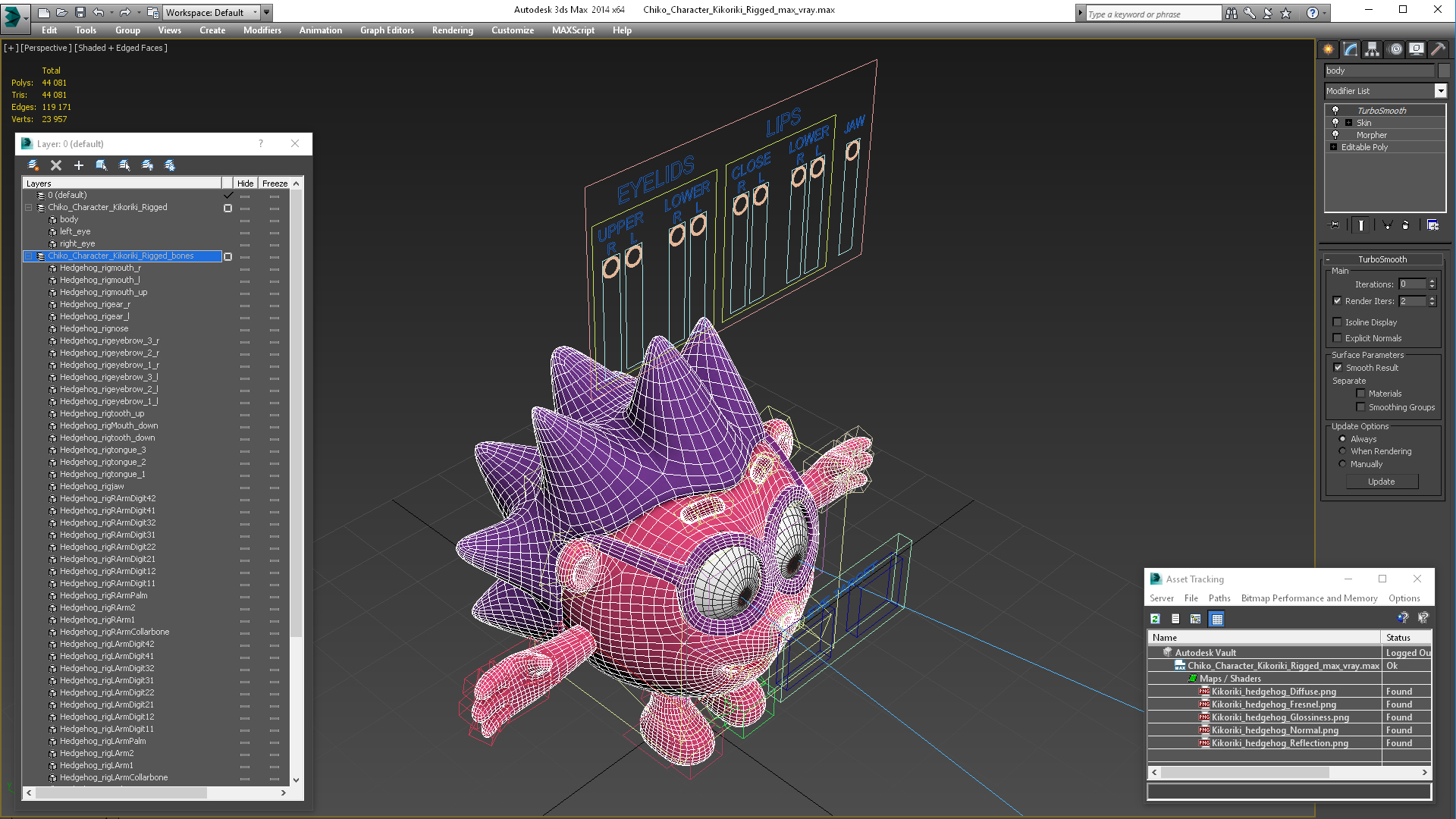Click Configure Modifier Sets icon
1456x819 pixels.
(x=1432, y=225)
